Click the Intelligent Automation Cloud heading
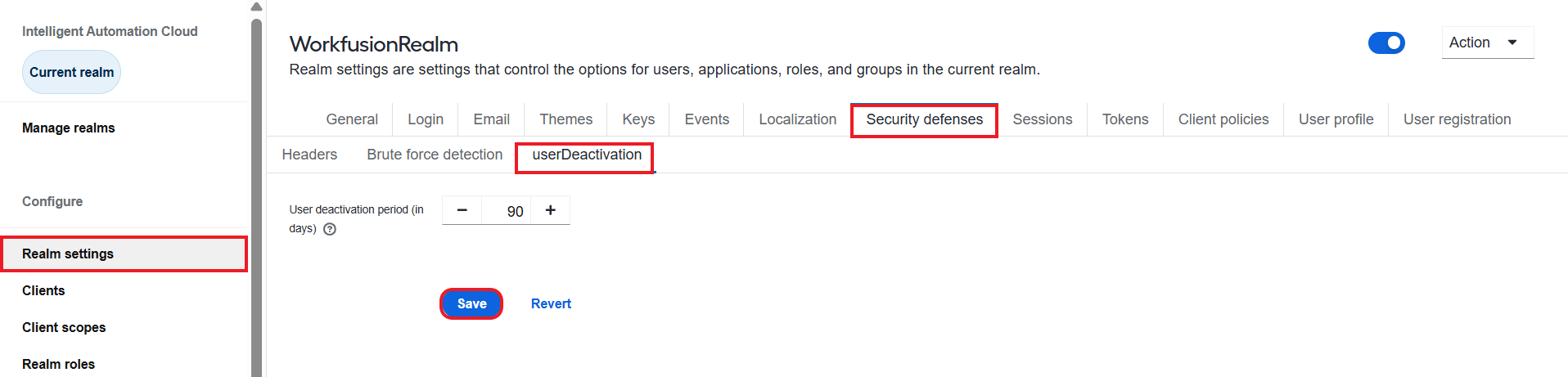1568x377 pixels. pyautogui.click(x=110, y=31)
